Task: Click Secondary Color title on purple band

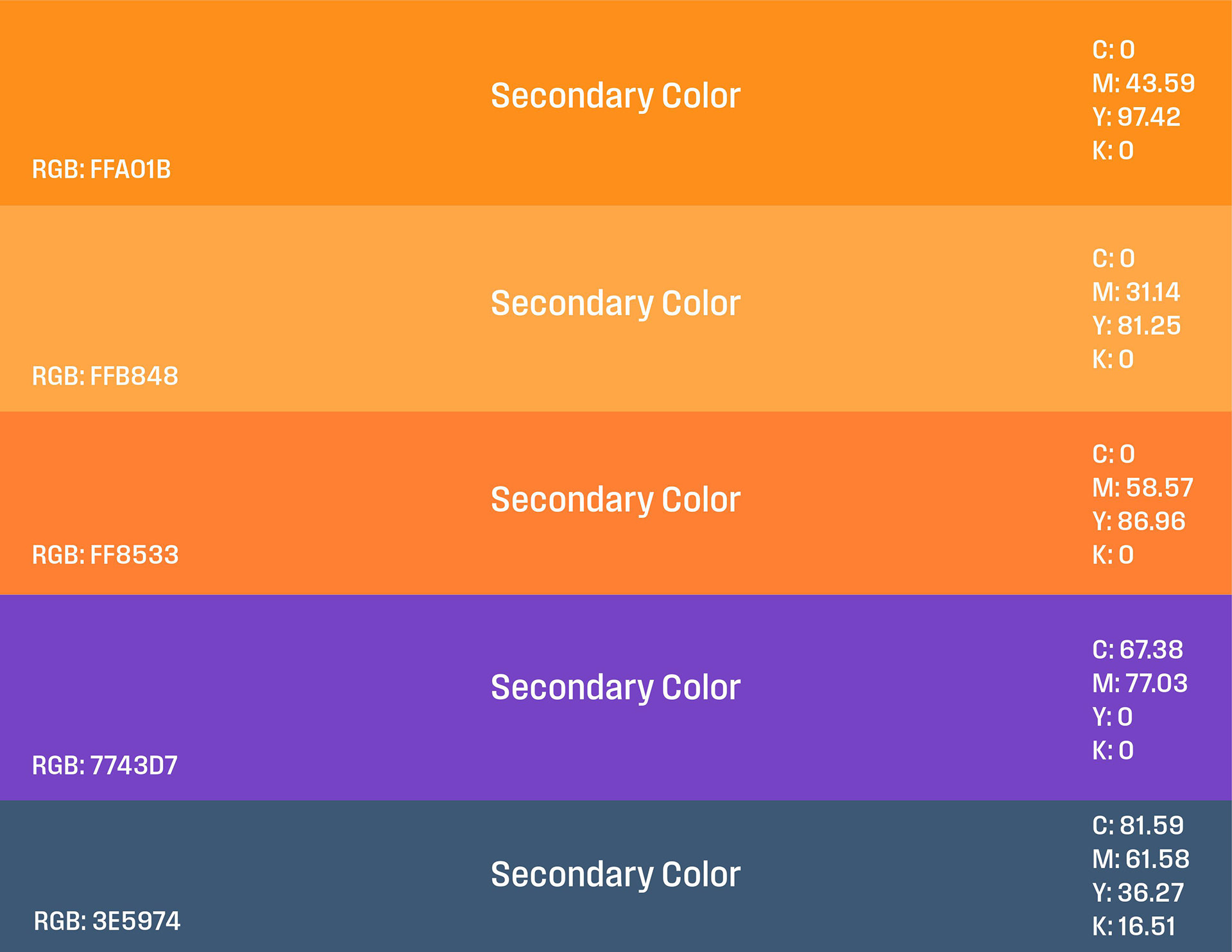Action: tap(615, 688)
